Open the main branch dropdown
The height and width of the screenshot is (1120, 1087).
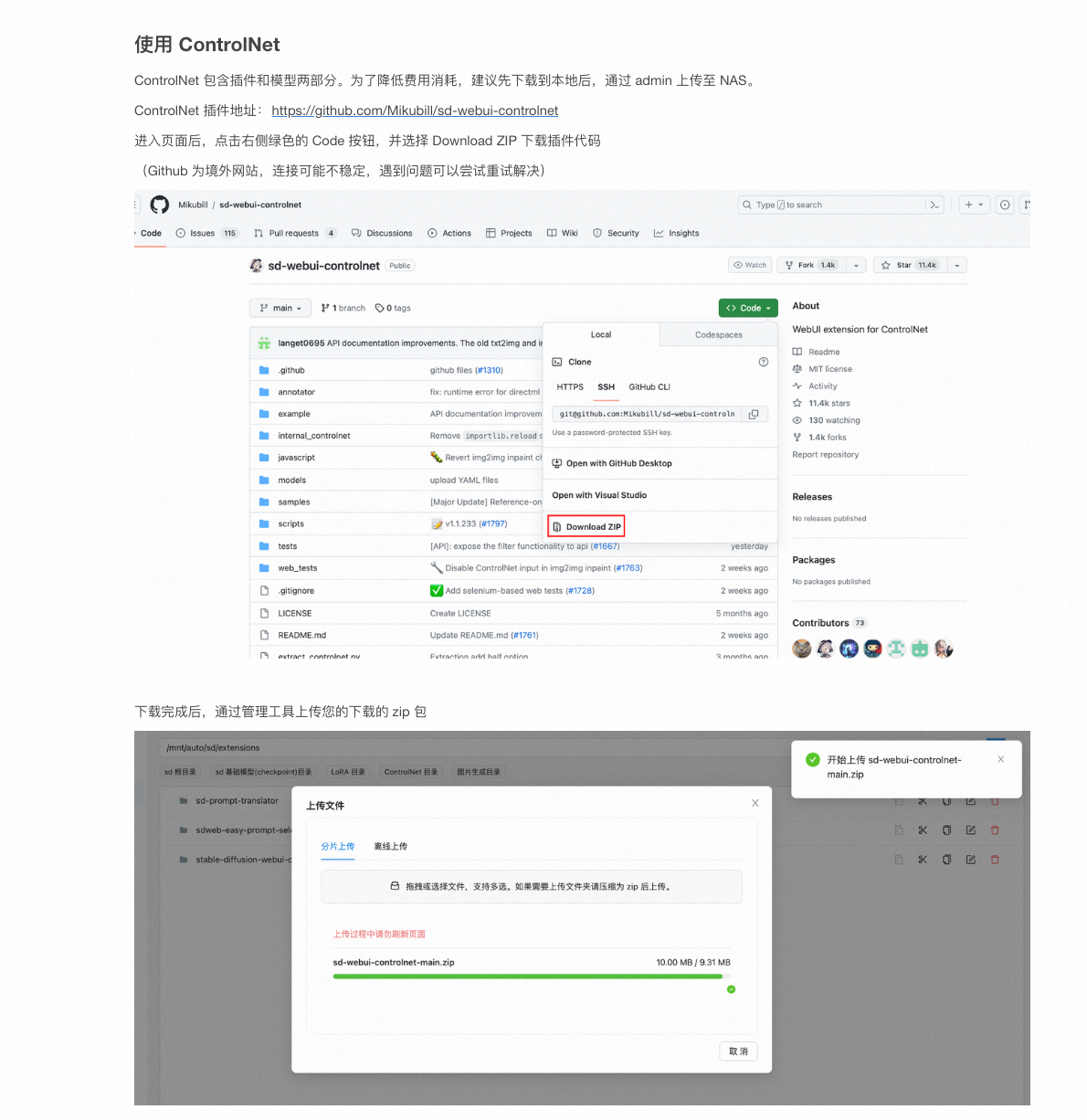[280, 308]
